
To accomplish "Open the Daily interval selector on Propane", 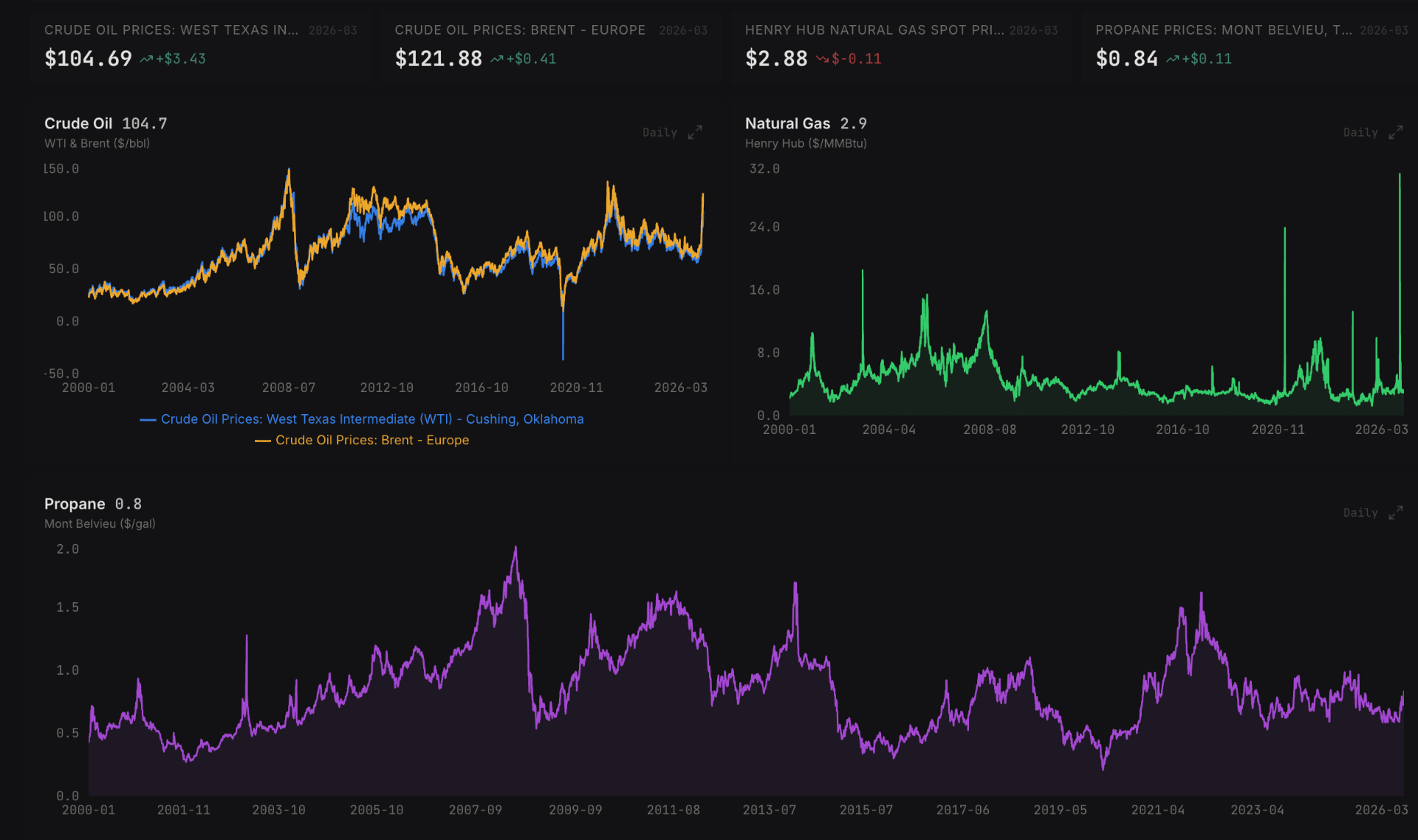I will [1360, 512].
